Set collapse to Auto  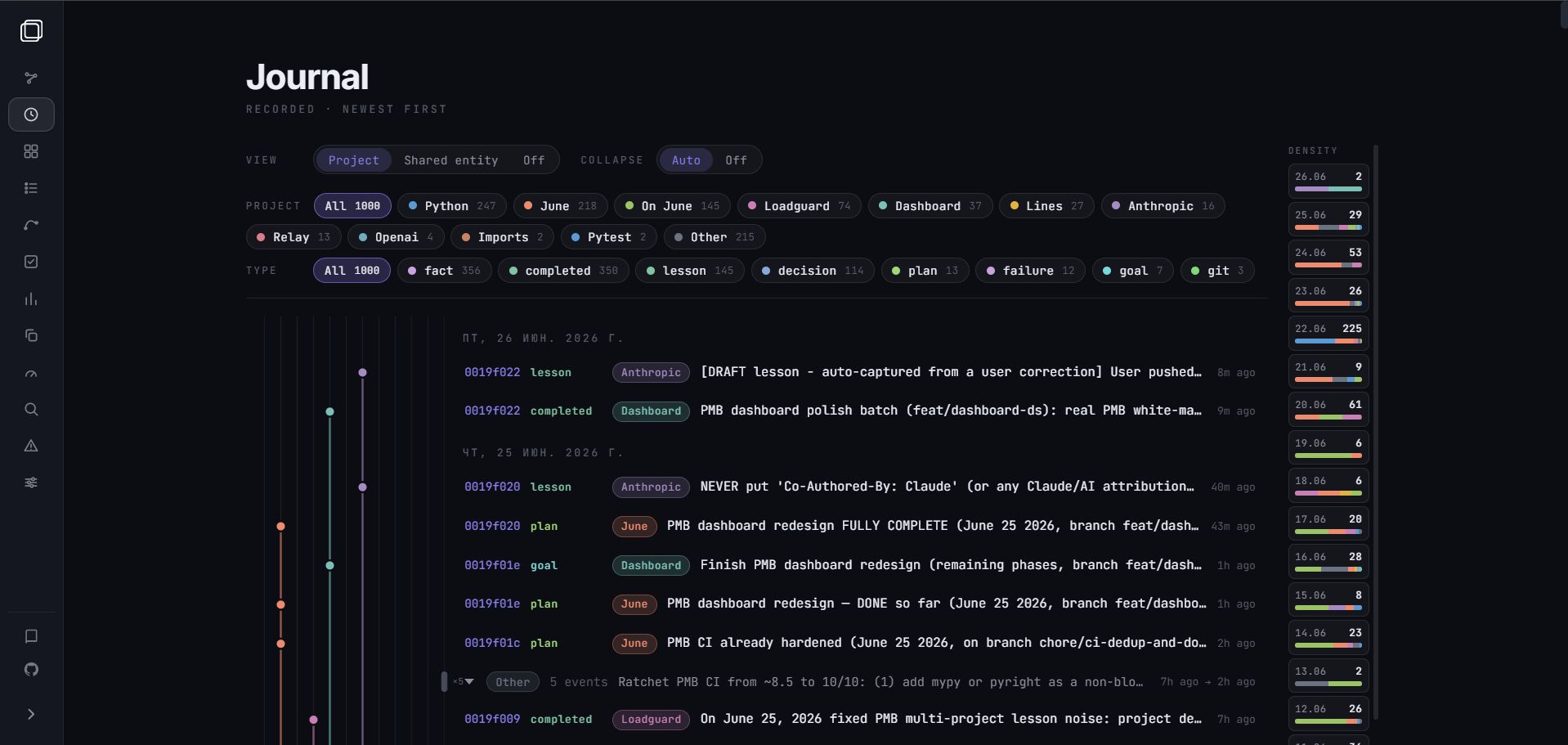click(686, 160)
